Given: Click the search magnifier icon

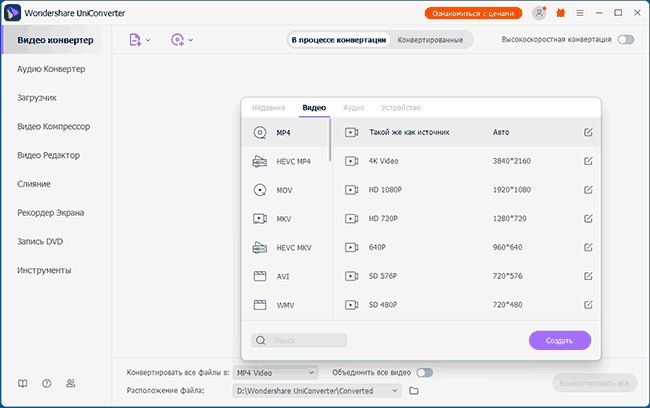Looking at the screenshot, I should (260, 340).
